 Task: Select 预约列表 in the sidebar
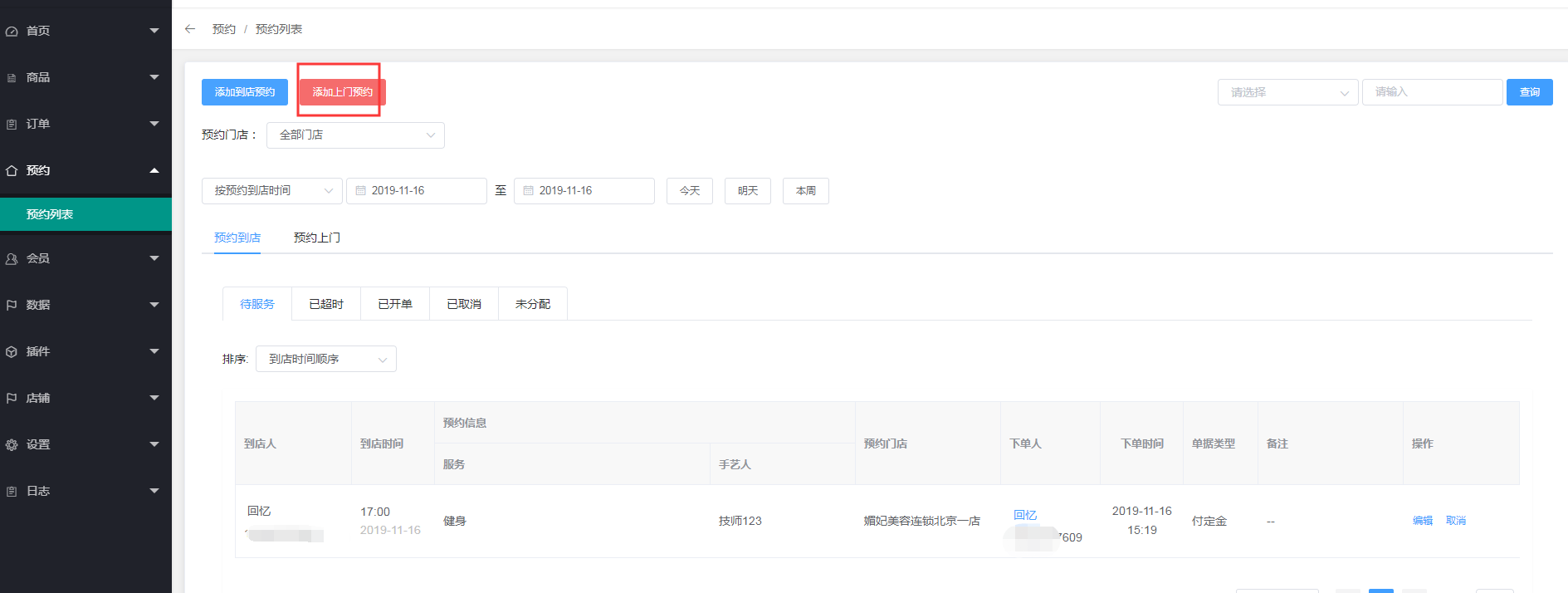(85, 214)
